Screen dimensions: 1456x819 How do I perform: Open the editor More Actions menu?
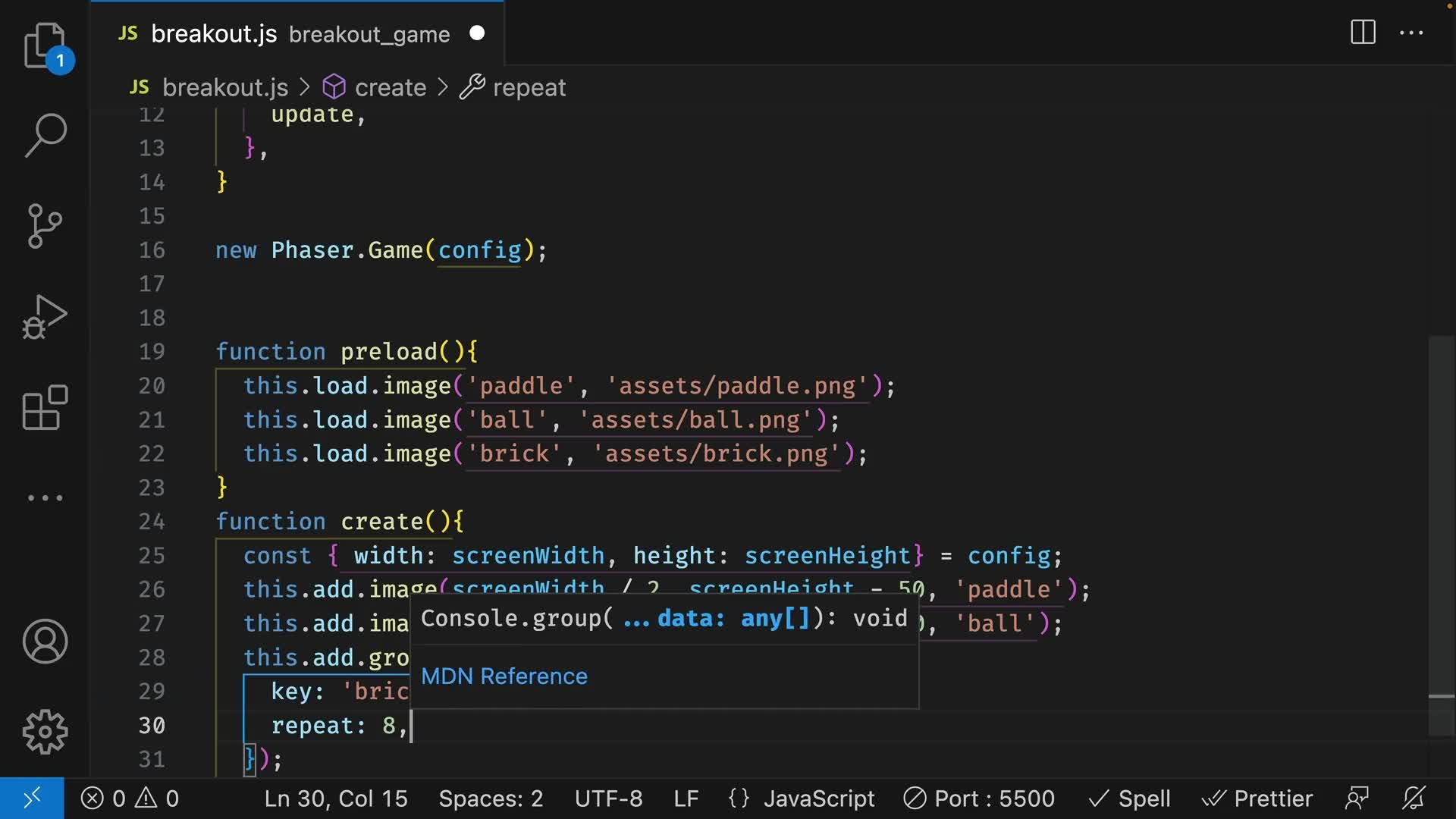coord(1411,33)
